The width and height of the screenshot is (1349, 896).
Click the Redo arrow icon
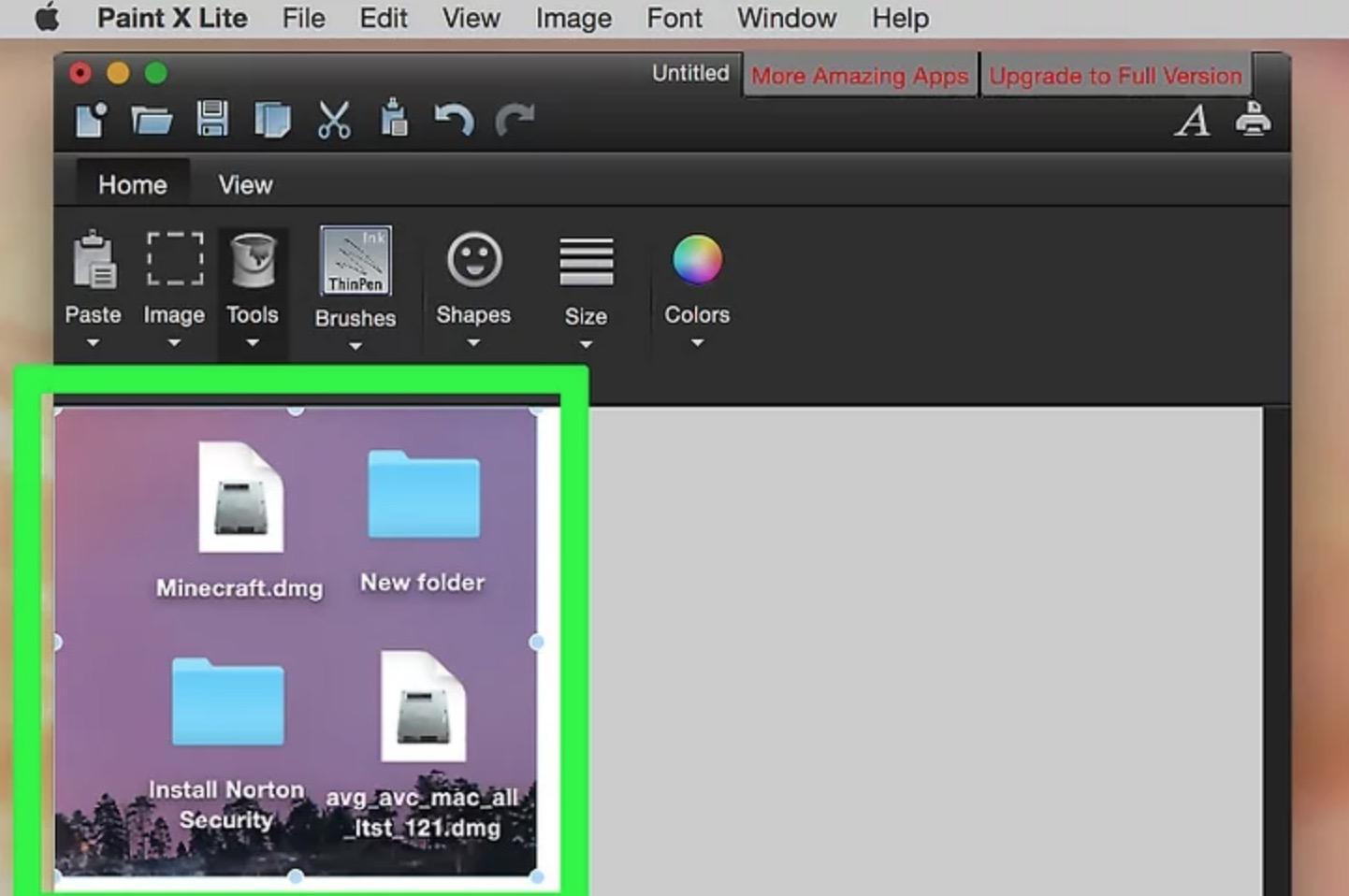point(515,120)
